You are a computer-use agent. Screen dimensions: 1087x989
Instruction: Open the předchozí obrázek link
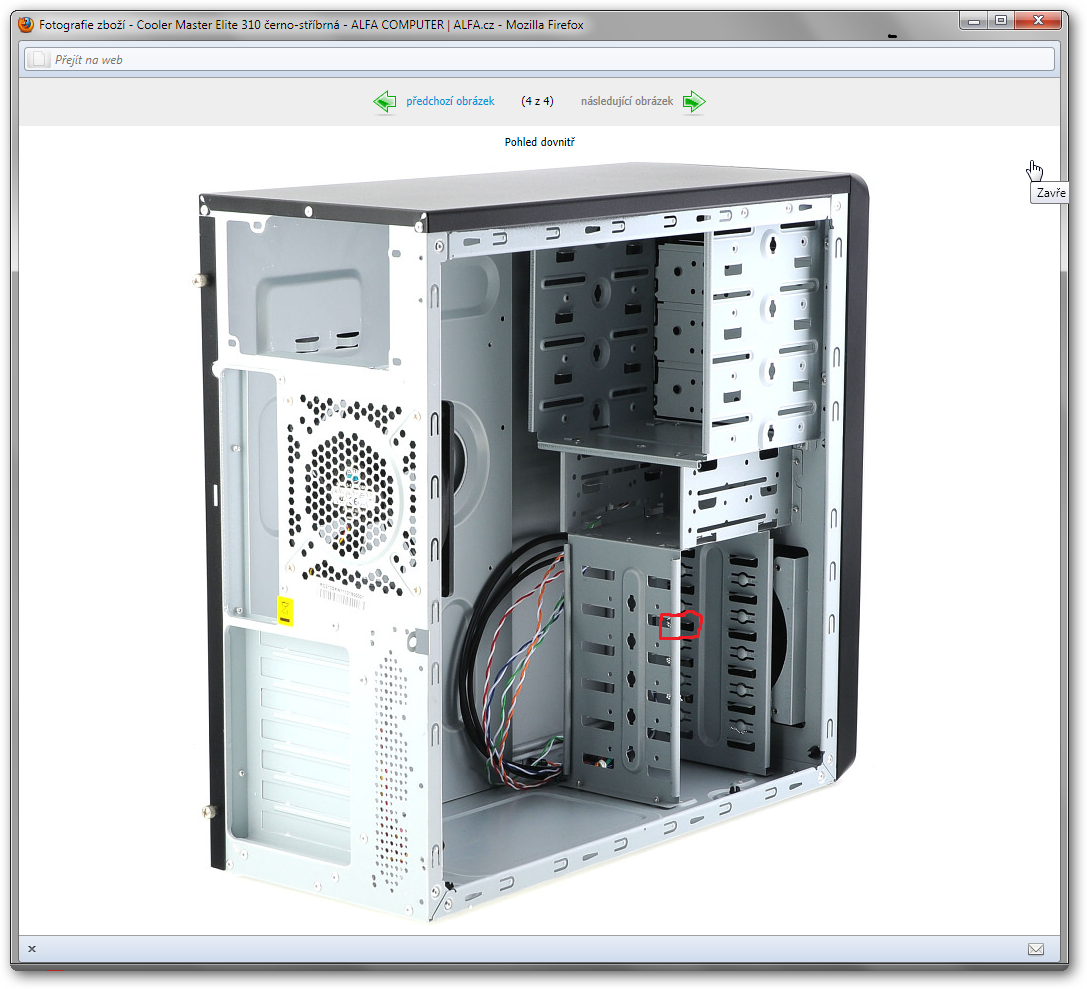[450, 101]
